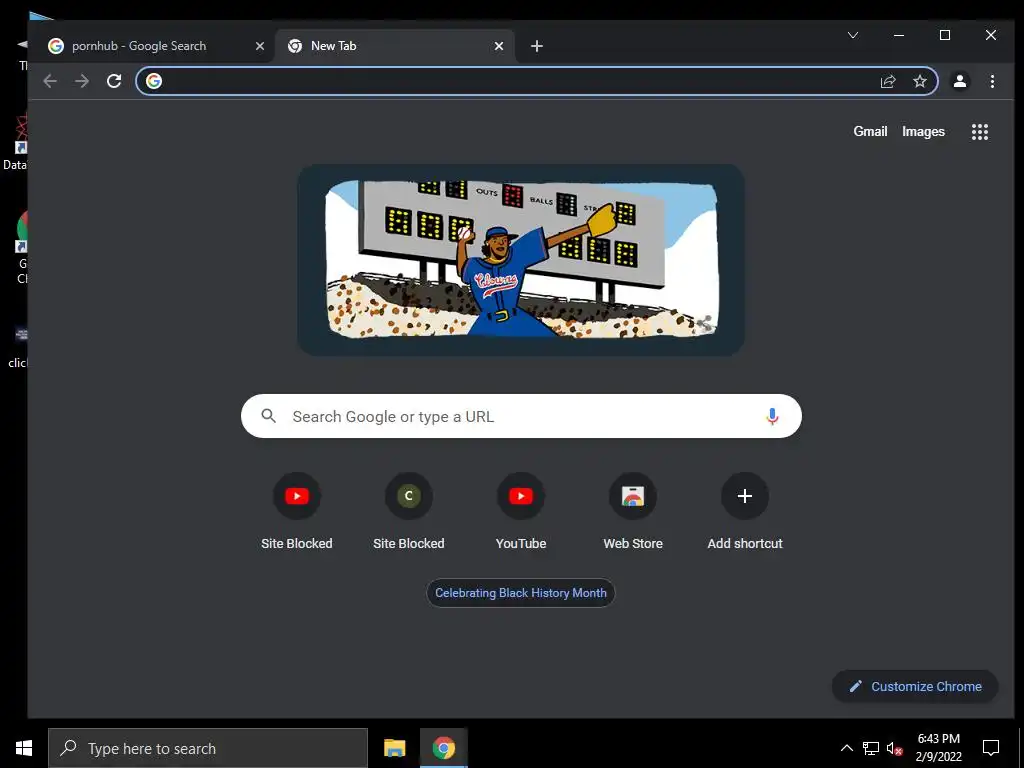1024x768 pixels.
Task: Show hidden system tray icons
Action: pyautogui.click(x=846, y=748)
